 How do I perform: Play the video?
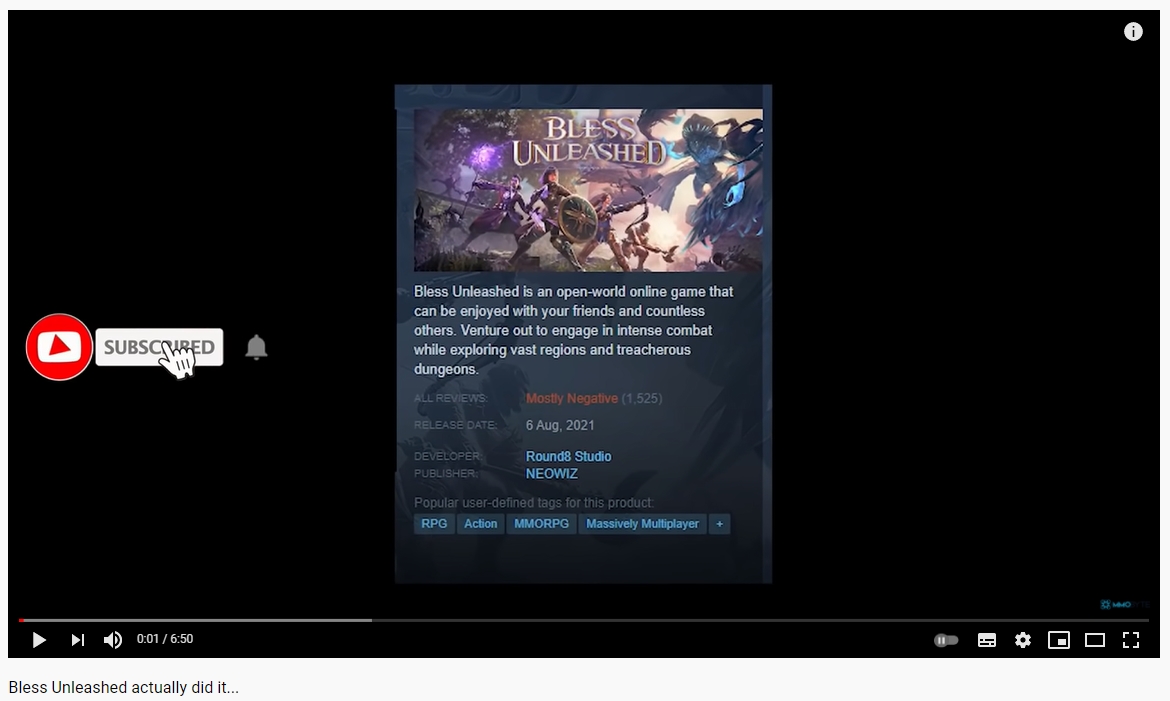pos(39,640)
